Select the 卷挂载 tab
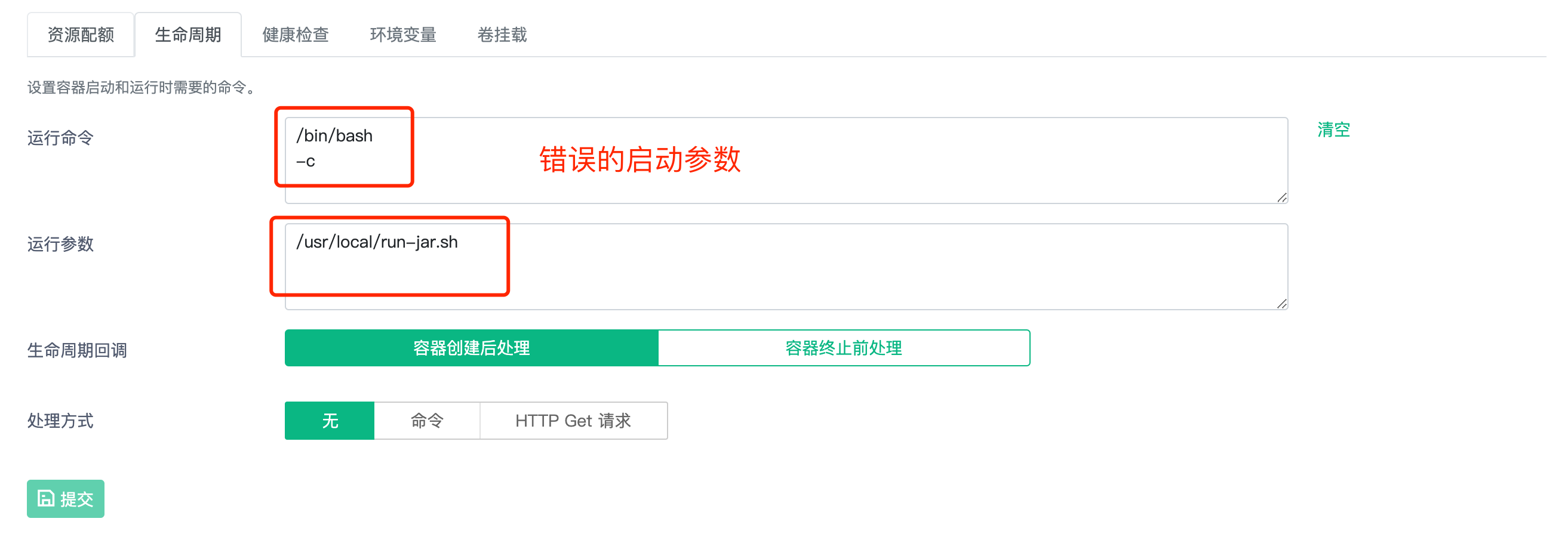This screenshot has height=537, width=1568. (502, 35)
